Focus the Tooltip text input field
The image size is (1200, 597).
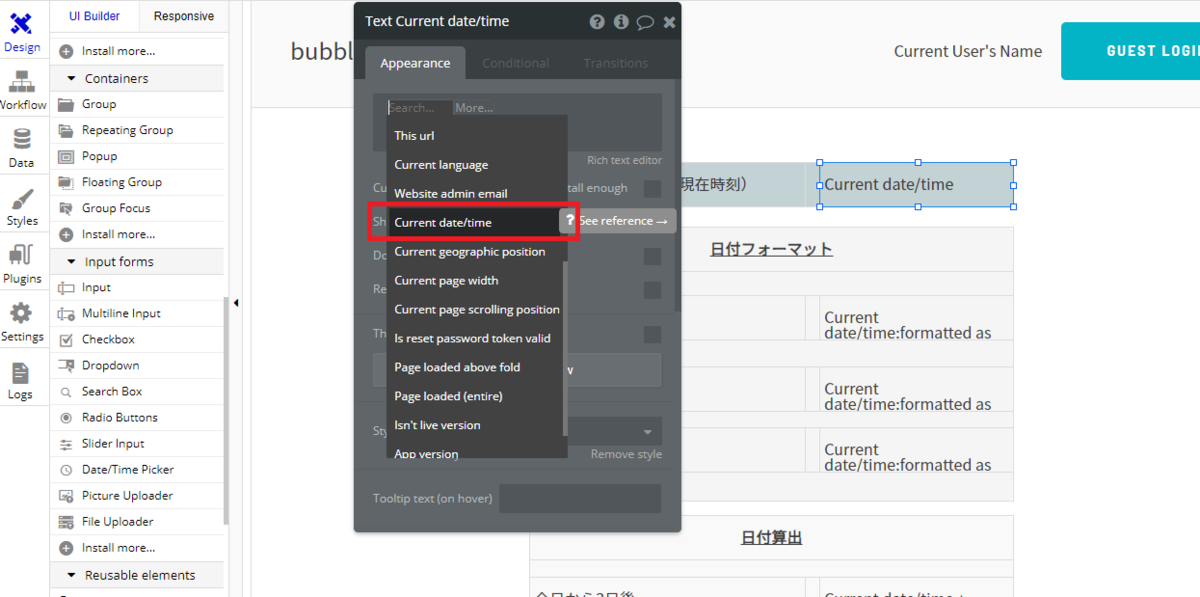point(580,498)
